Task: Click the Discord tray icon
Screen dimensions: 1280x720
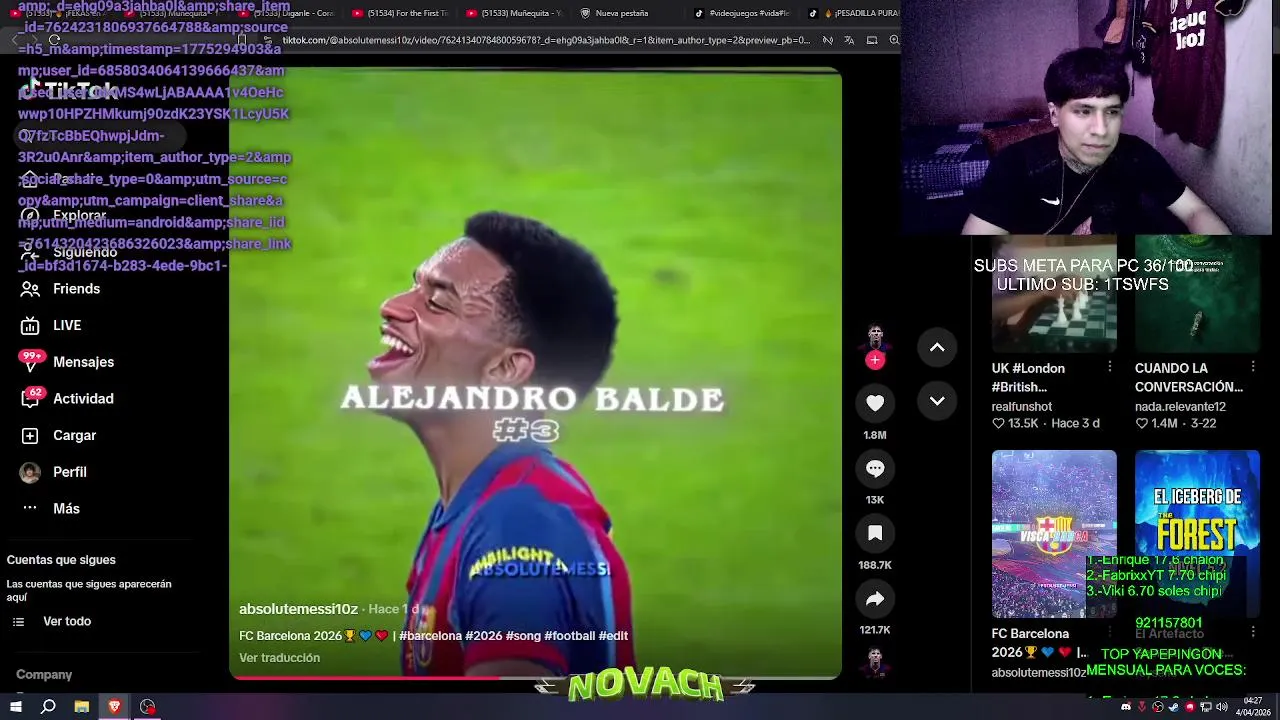Action: 1126,707
